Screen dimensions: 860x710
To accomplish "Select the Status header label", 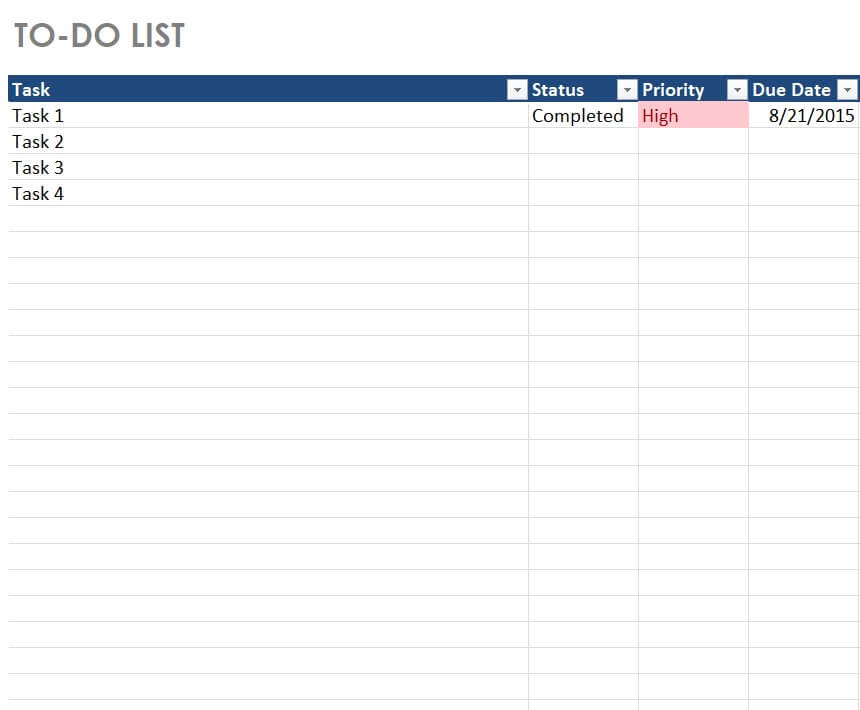I will [x=558, y=90].
